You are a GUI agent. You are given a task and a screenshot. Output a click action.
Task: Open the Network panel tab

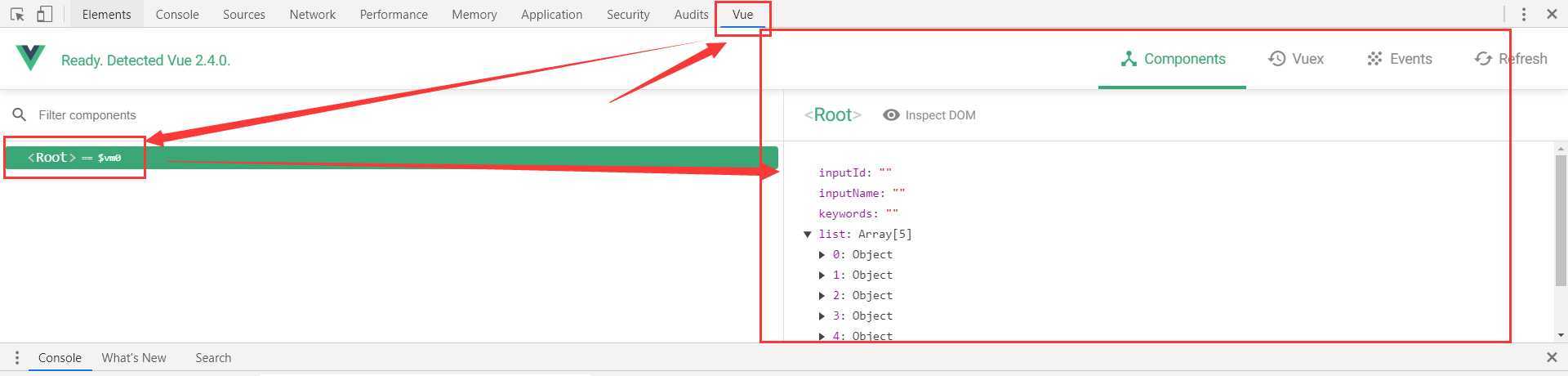coord(312,15)
